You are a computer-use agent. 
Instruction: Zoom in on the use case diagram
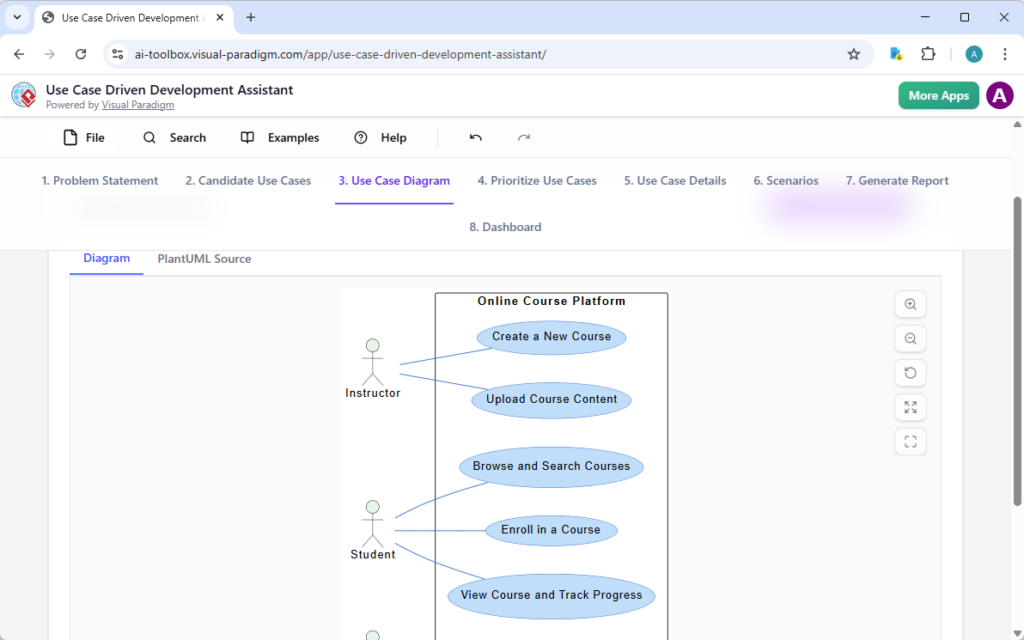point(910,304)
